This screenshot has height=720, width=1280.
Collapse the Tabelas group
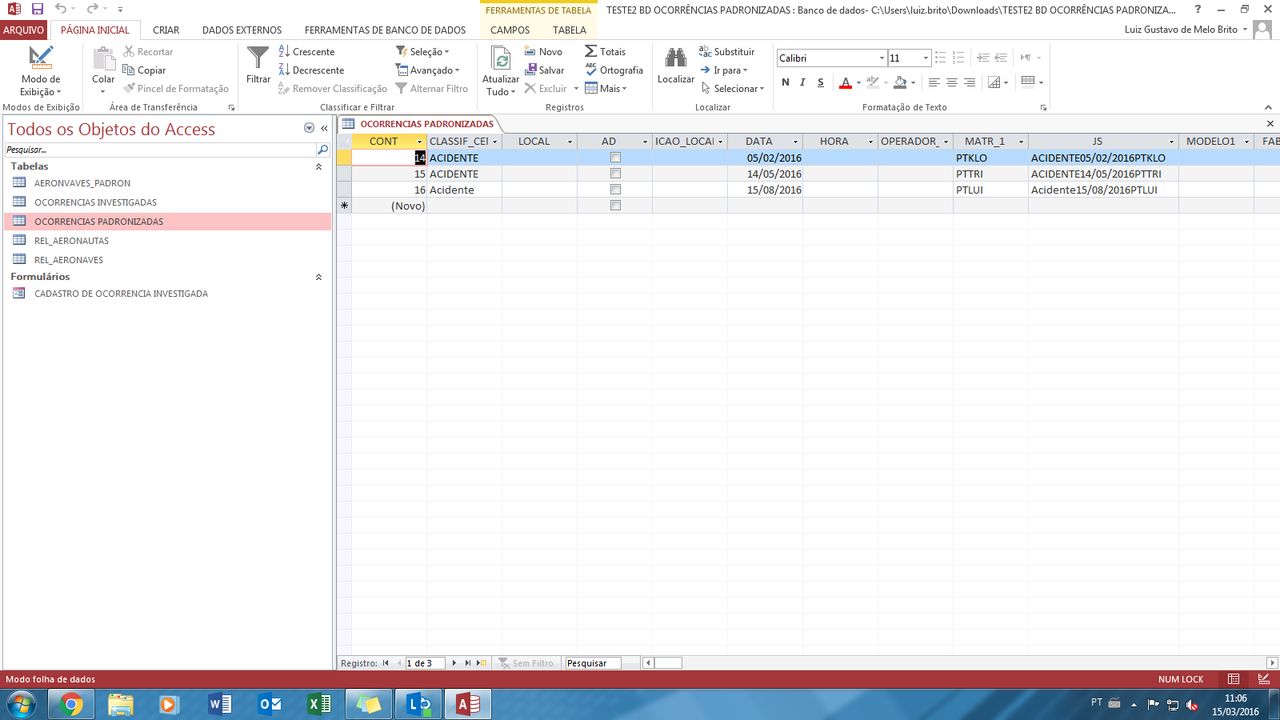coord(319,166)
